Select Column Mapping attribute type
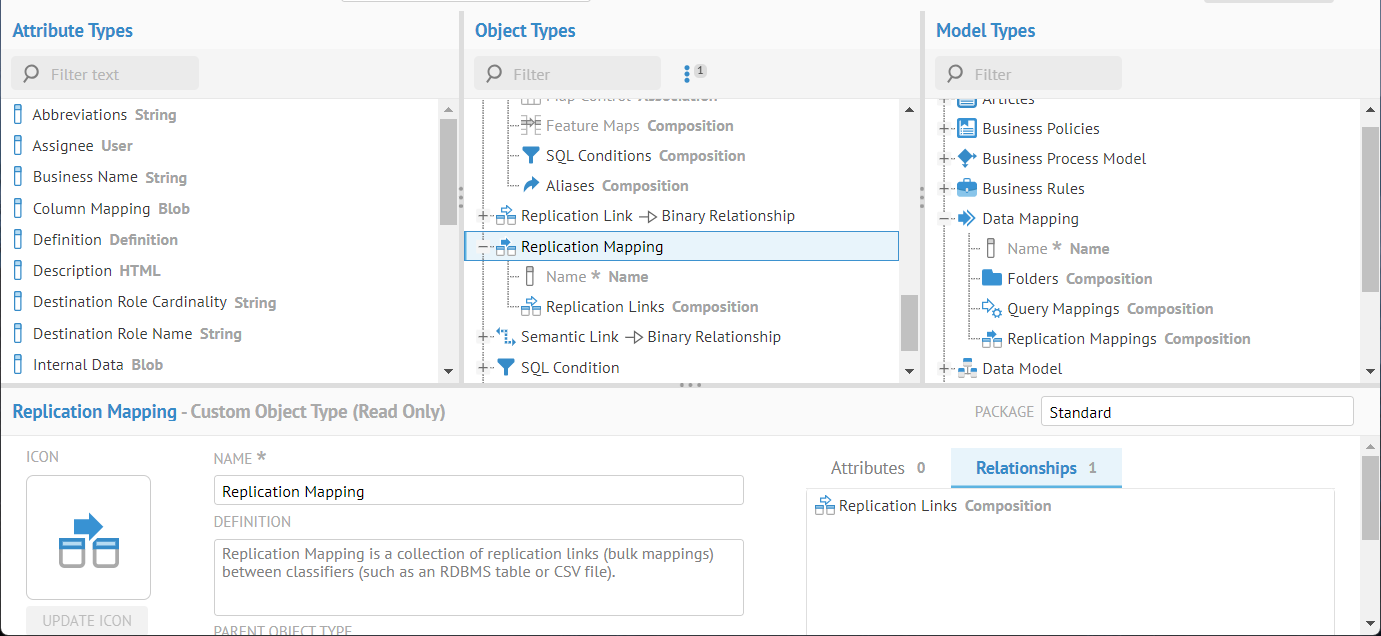The height and width of the screenshot is (636, 1381). [x=92, y=209]
